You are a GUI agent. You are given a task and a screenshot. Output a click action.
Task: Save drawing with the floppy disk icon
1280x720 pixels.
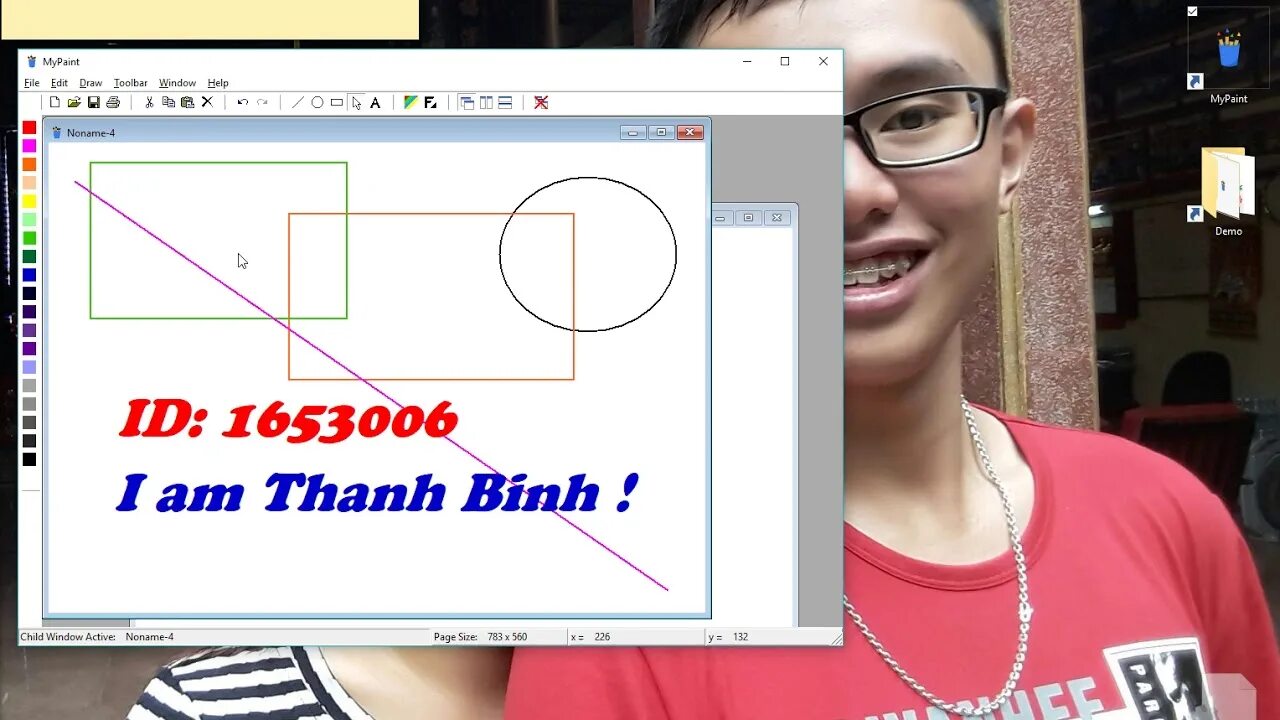pyautogui.click(x=93, y=102)
